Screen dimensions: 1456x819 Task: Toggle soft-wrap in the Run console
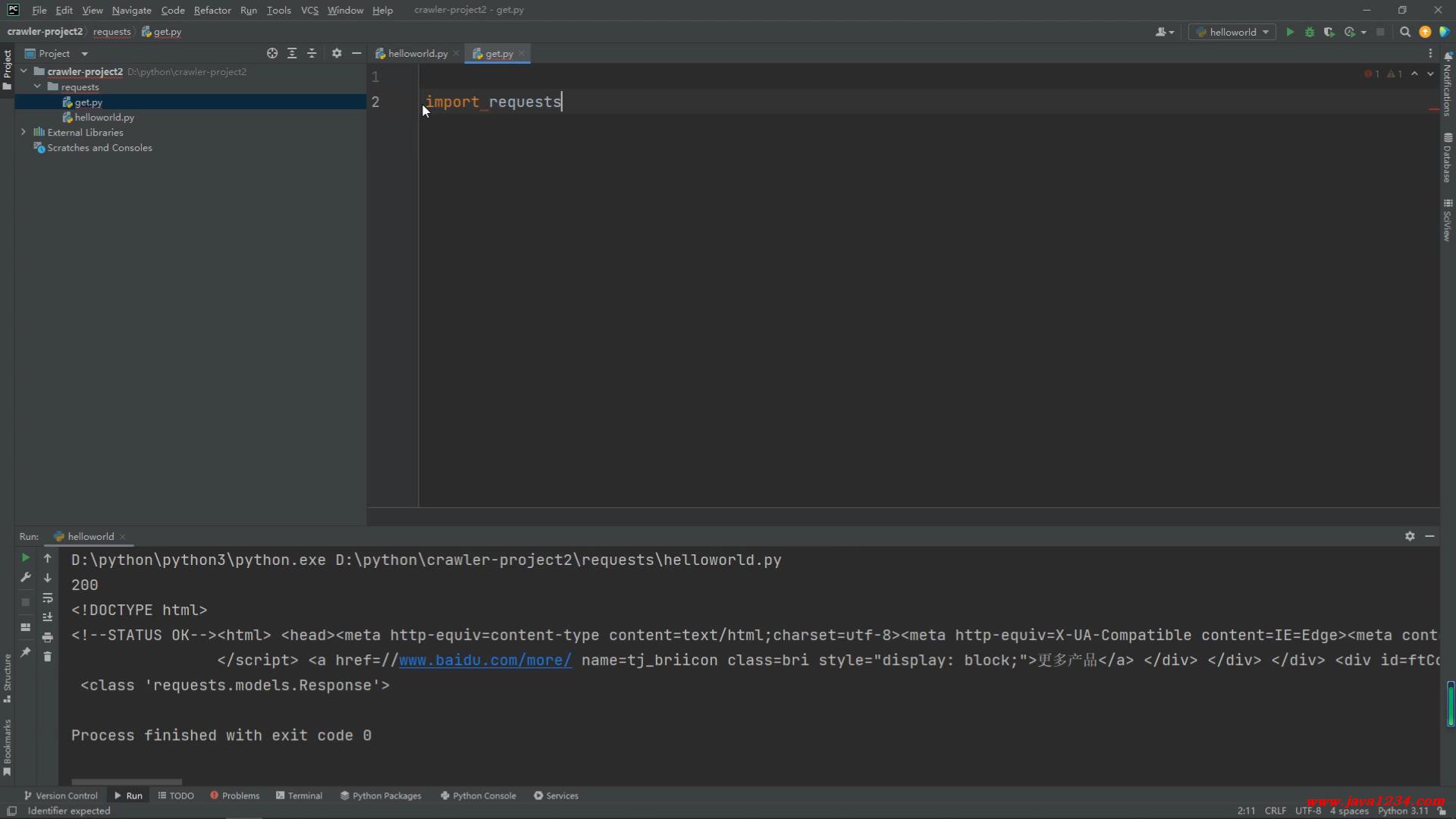click(x=47, y=598)
